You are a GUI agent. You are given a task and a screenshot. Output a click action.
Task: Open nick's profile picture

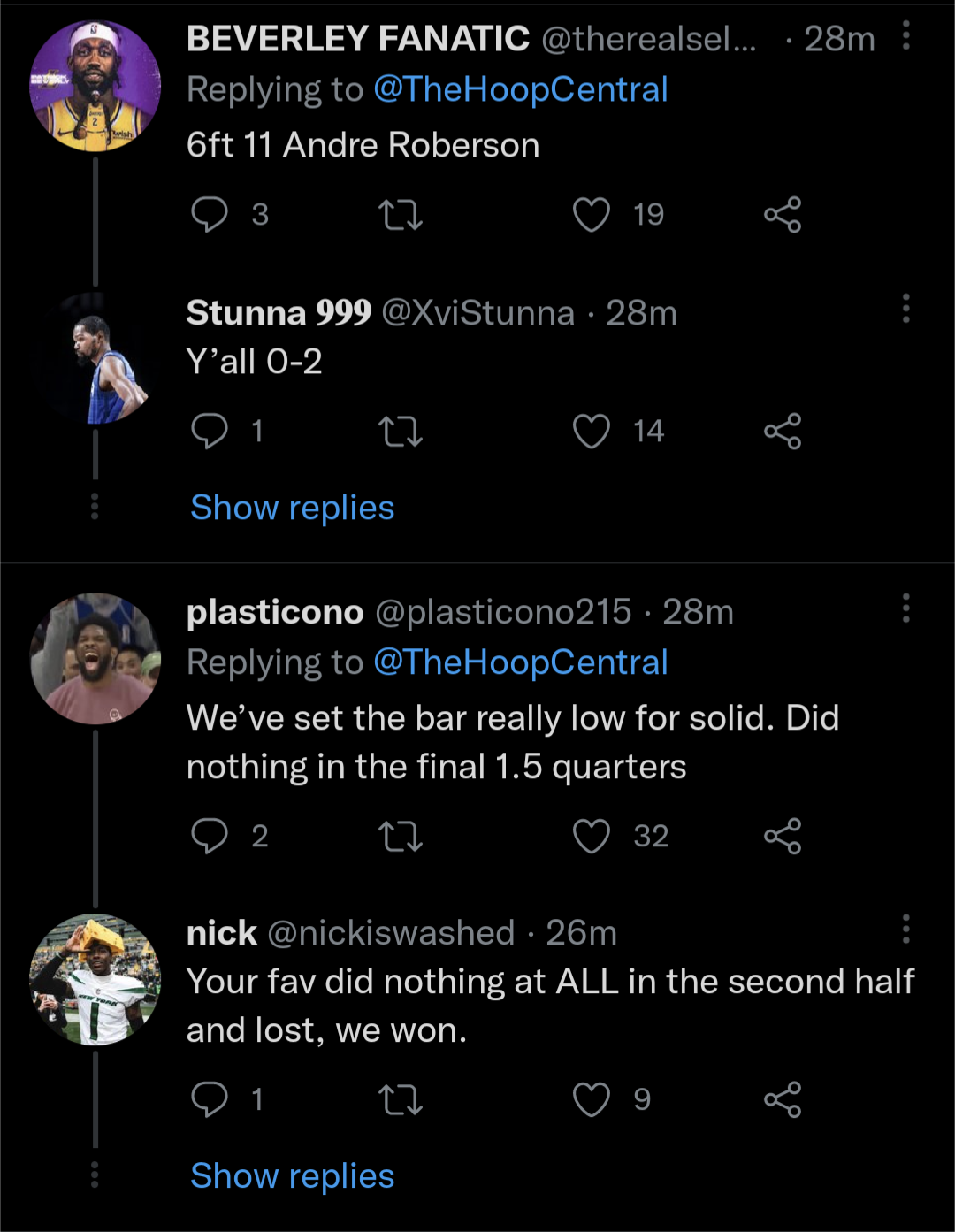[95, 979]
